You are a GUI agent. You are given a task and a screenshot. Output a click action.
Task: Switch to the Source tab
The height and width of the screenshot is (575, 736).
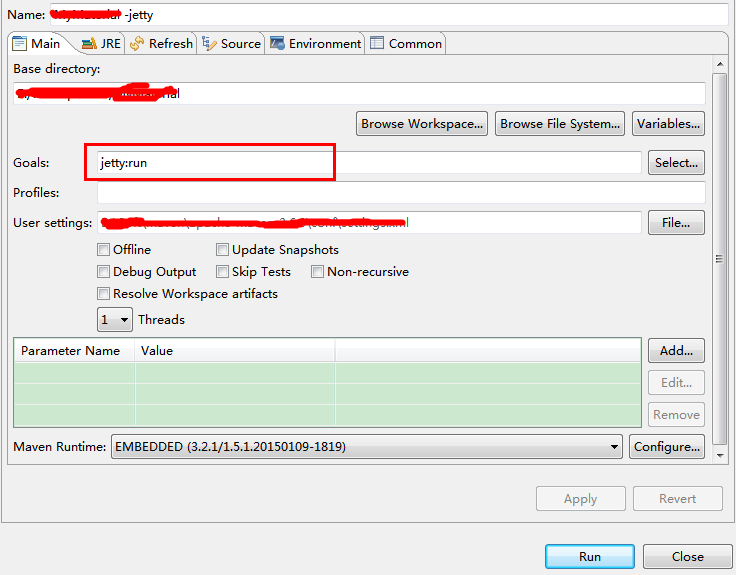[231, 44]
